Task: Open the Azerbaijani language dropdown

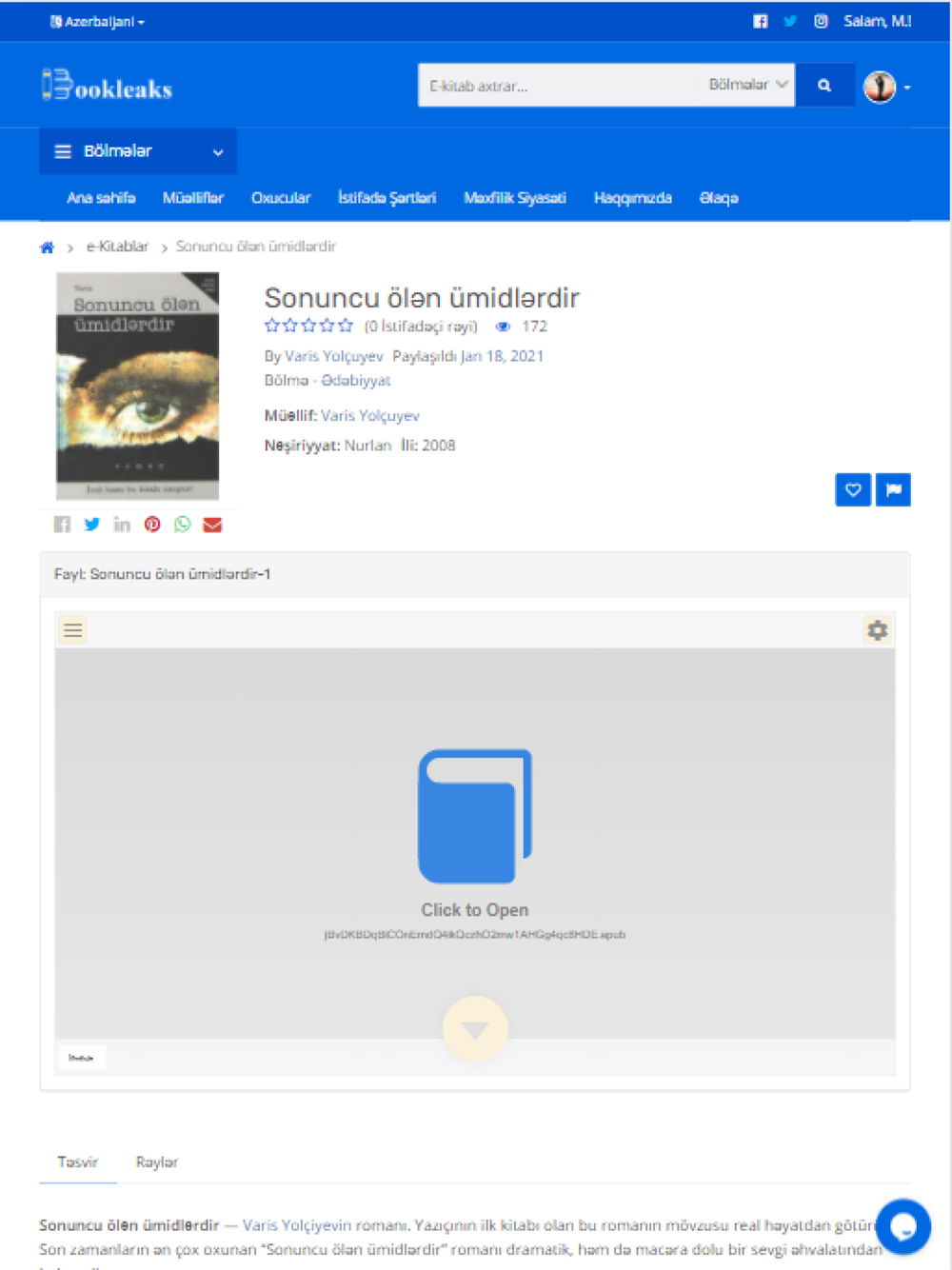Action: [97, 21]
